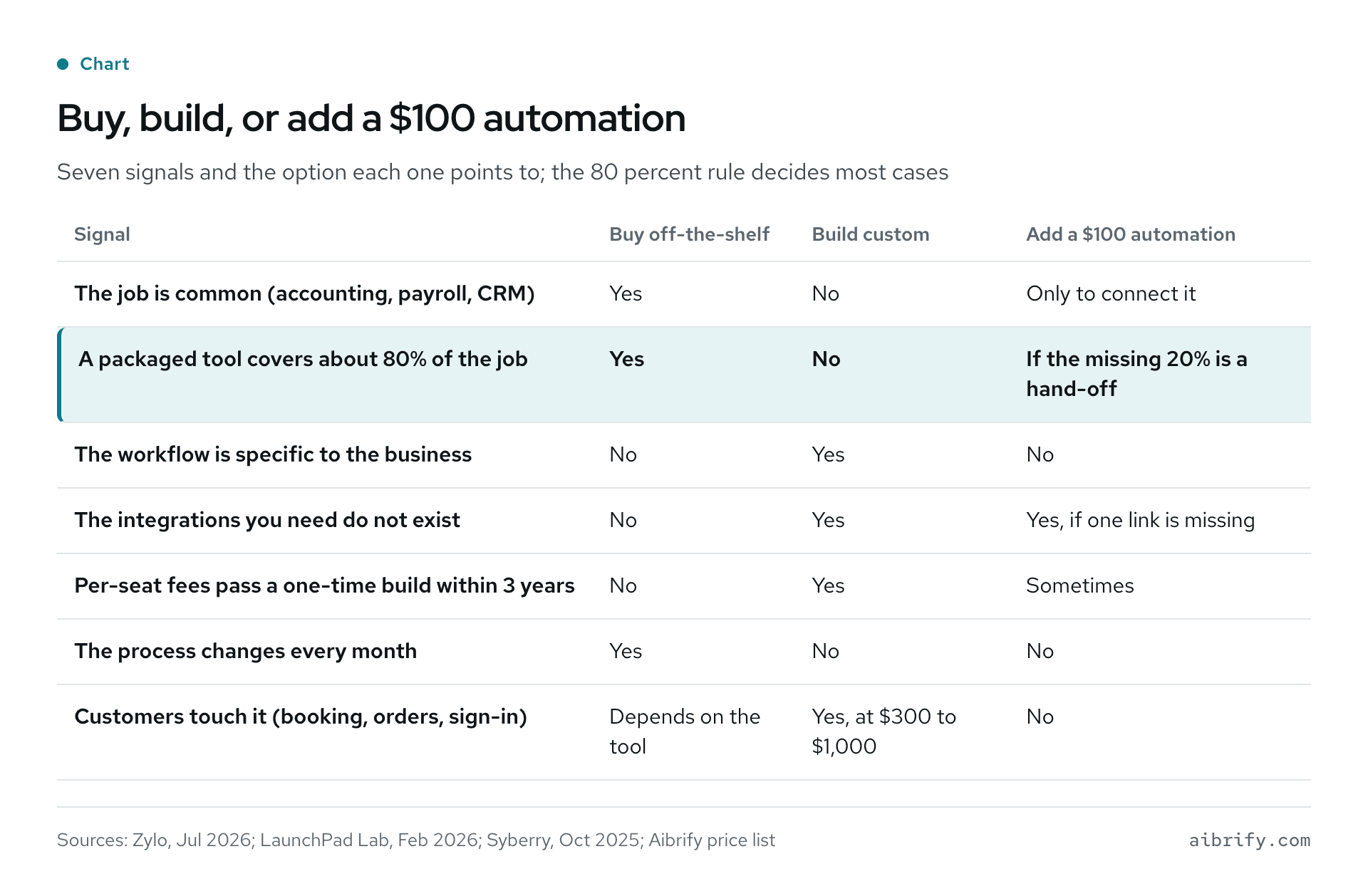The width and height of the screenshot is (1368, 896).
Task: Click the Sometimes cell
Action: pyautogui.click(x=1079, y=585)
